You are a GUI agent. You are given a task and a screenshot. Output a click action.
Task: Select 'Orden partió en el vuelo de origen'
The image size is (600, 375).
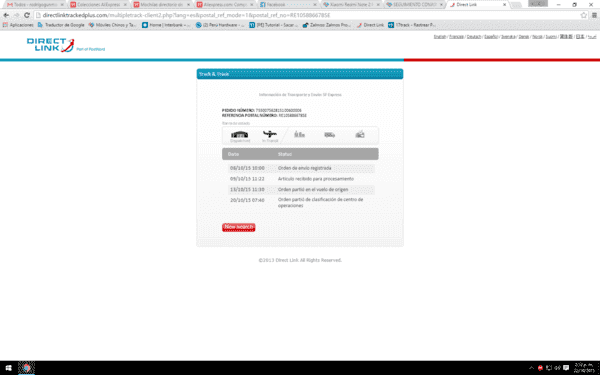point(313,189)
